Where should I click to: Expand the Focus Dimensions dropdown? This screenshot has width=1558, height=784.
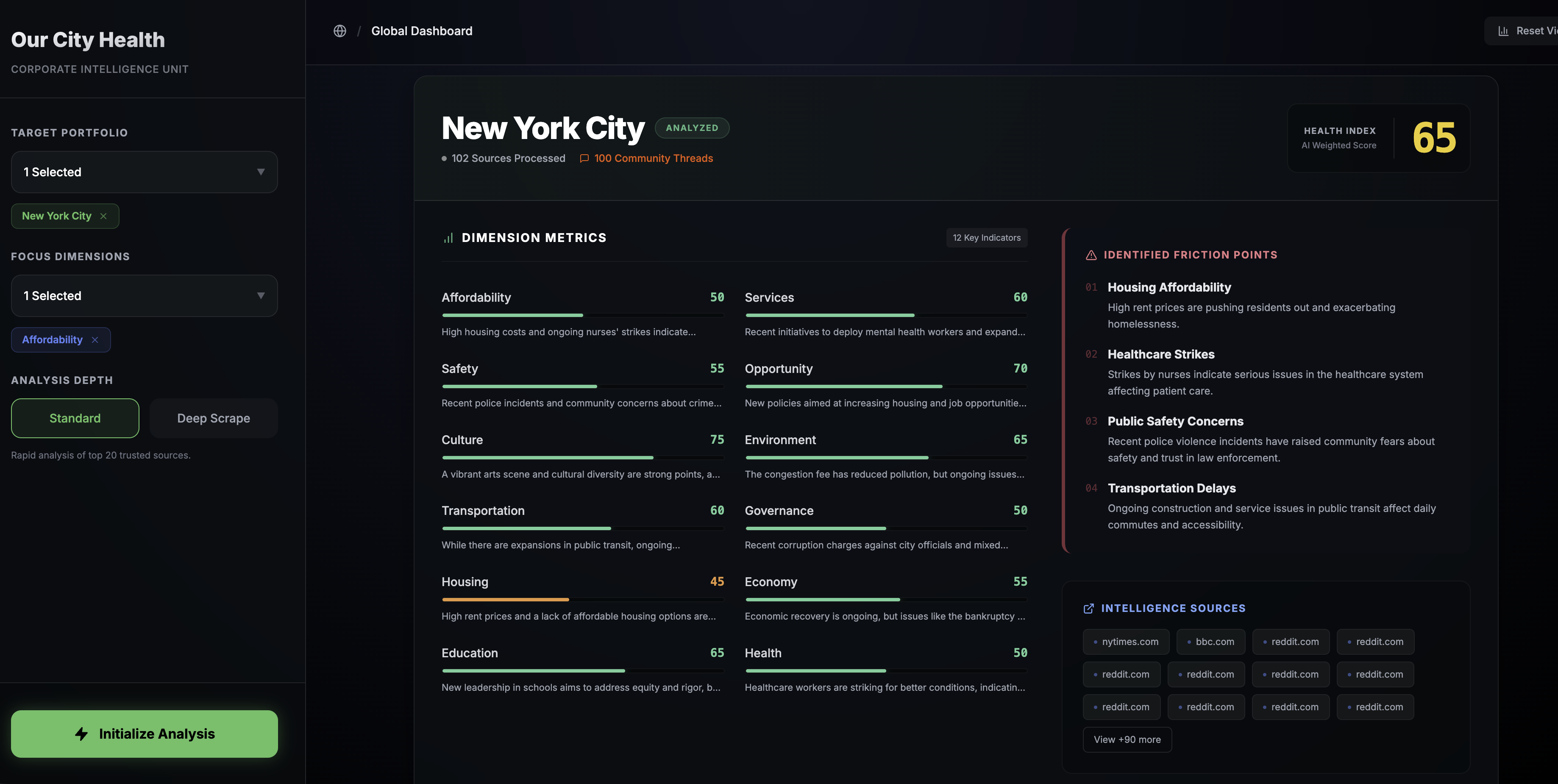pos(144,296)
